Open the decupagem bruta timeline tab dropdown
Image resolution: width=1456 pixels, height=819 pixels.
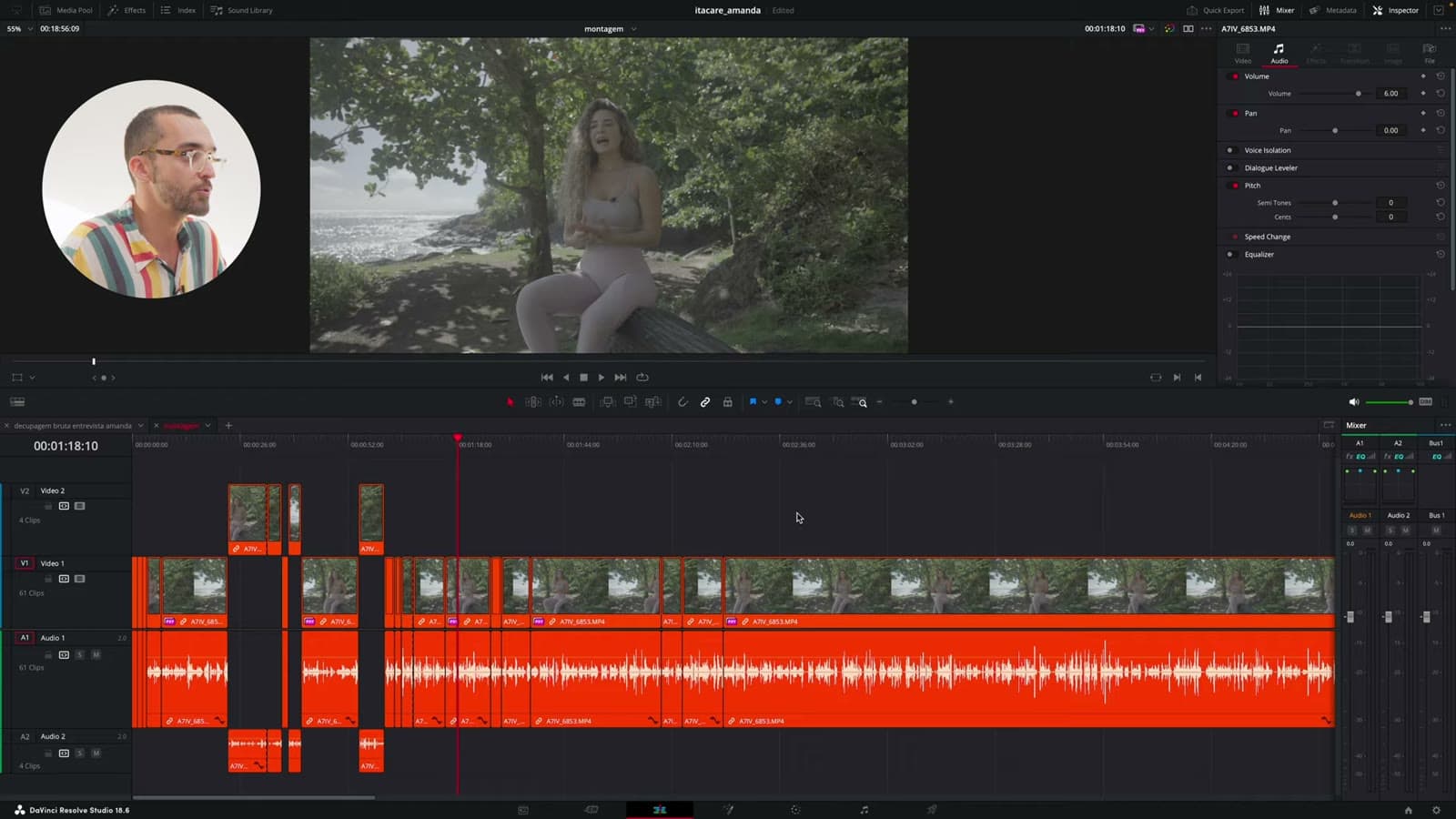141,426
